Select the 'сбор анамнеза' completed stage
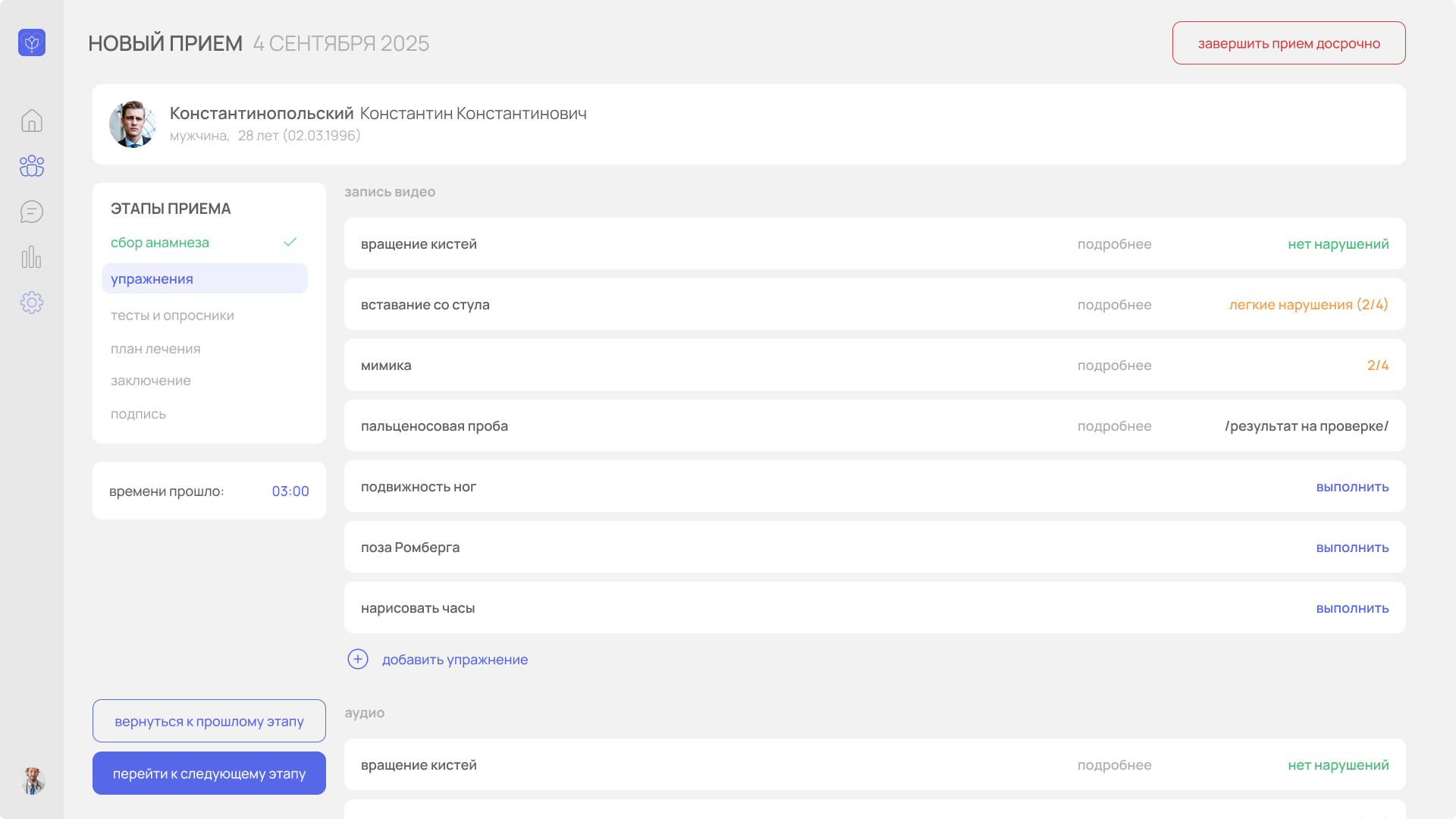 [160, 243]
